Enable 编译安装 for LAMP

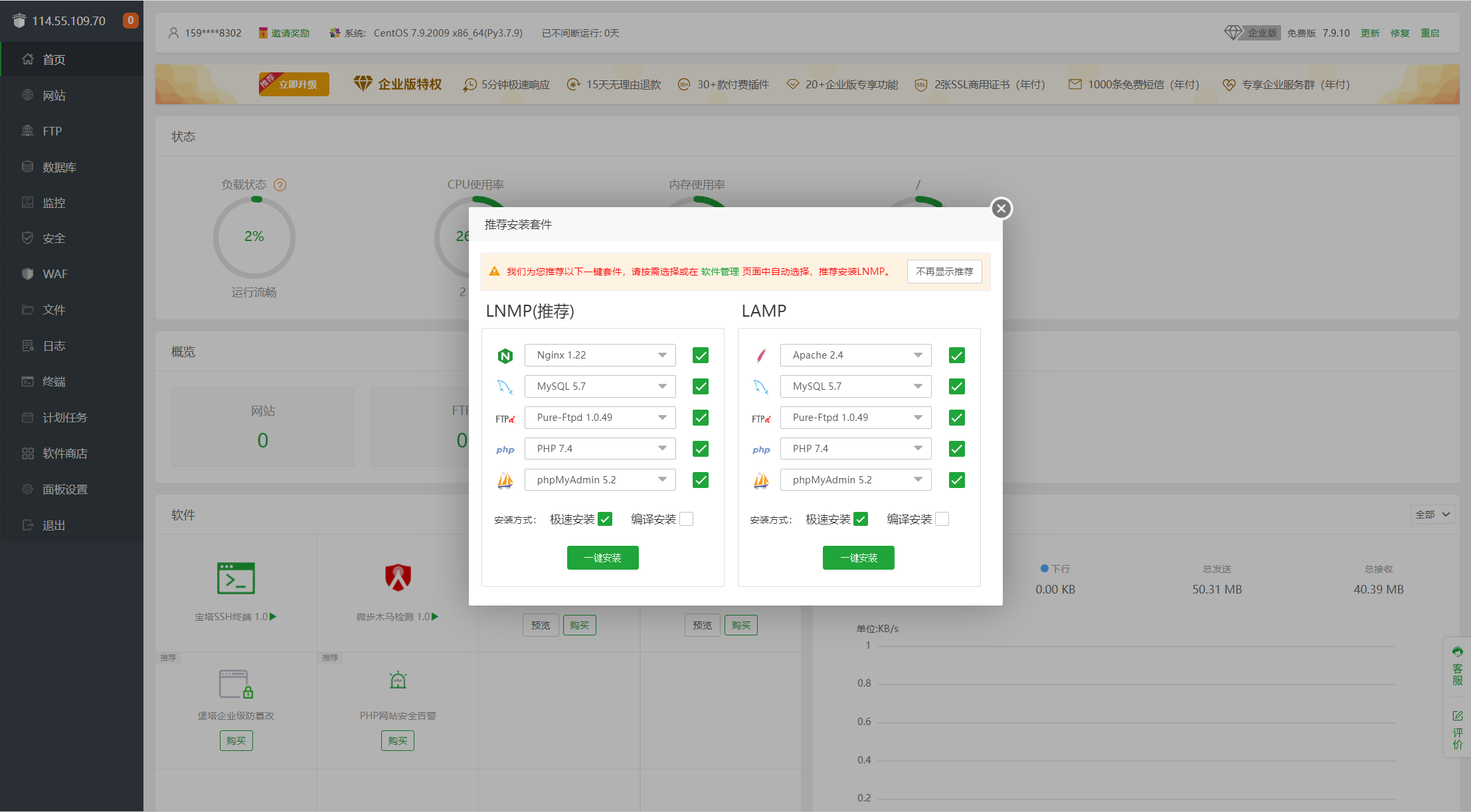(942, 519)
